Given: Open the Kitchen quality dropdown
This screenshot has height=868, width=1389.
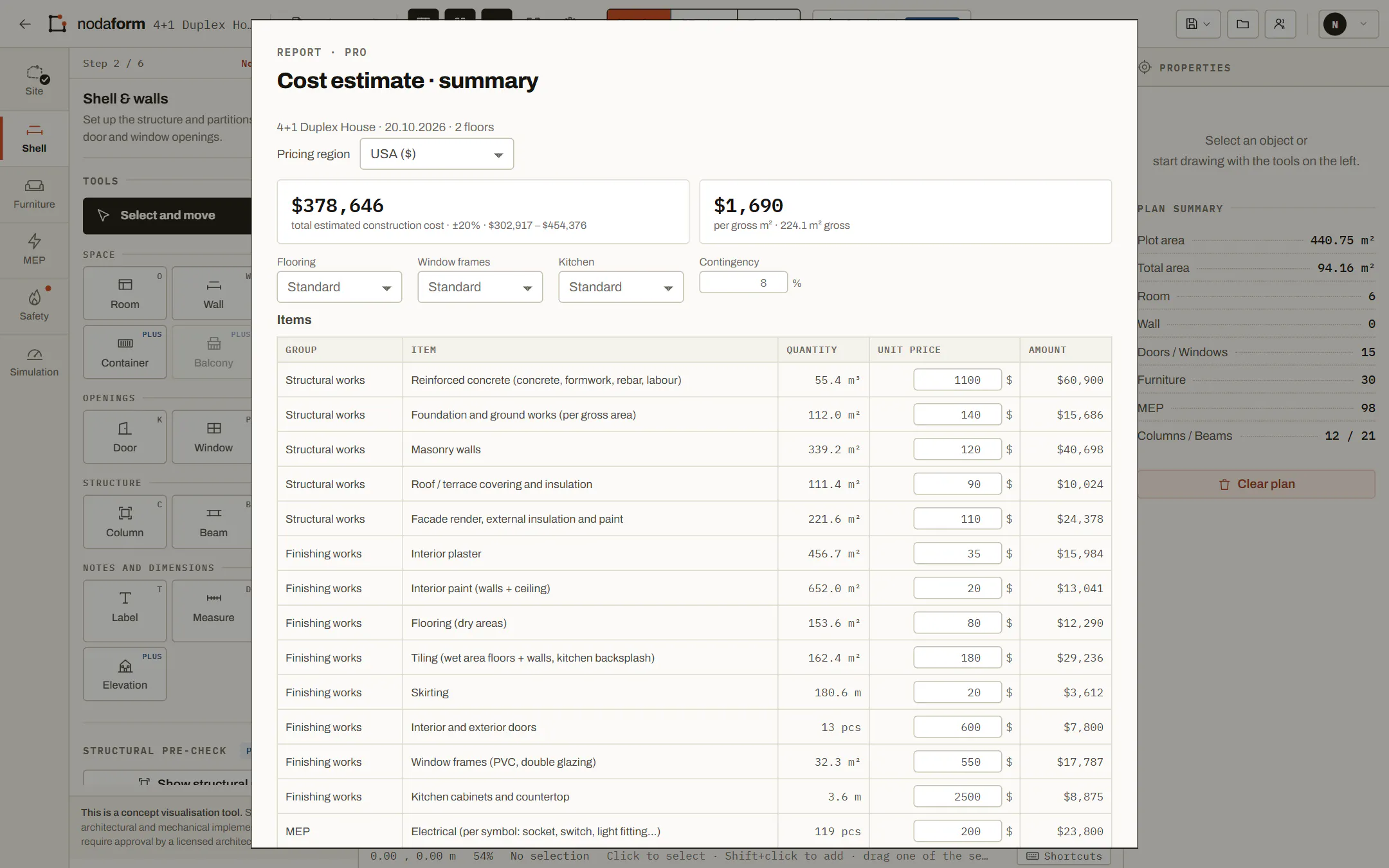Looking at the screenshot, I should click(x=621, y=287).
